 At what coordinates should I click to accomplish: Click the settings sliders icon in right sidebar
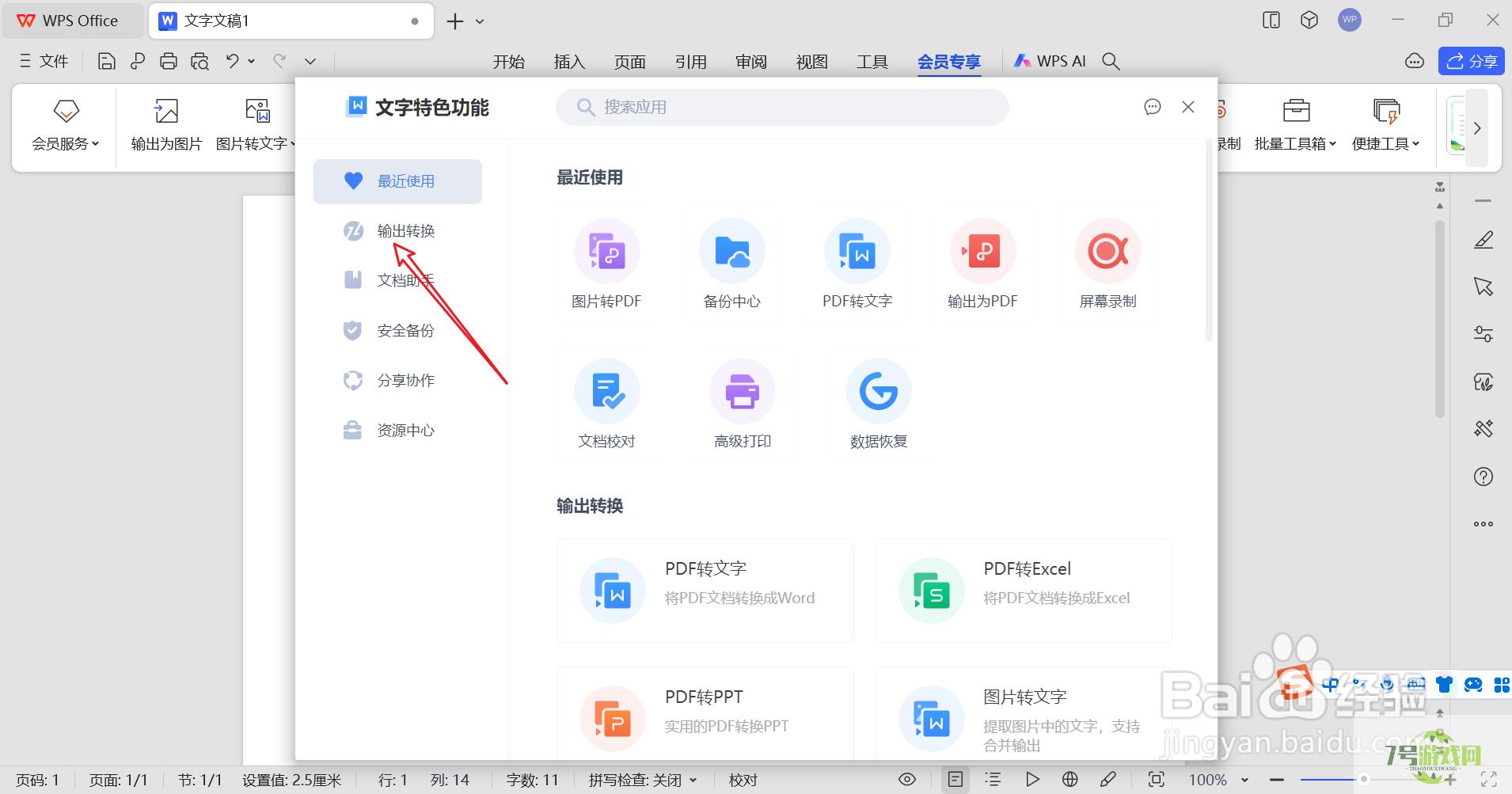point(1484,334)
